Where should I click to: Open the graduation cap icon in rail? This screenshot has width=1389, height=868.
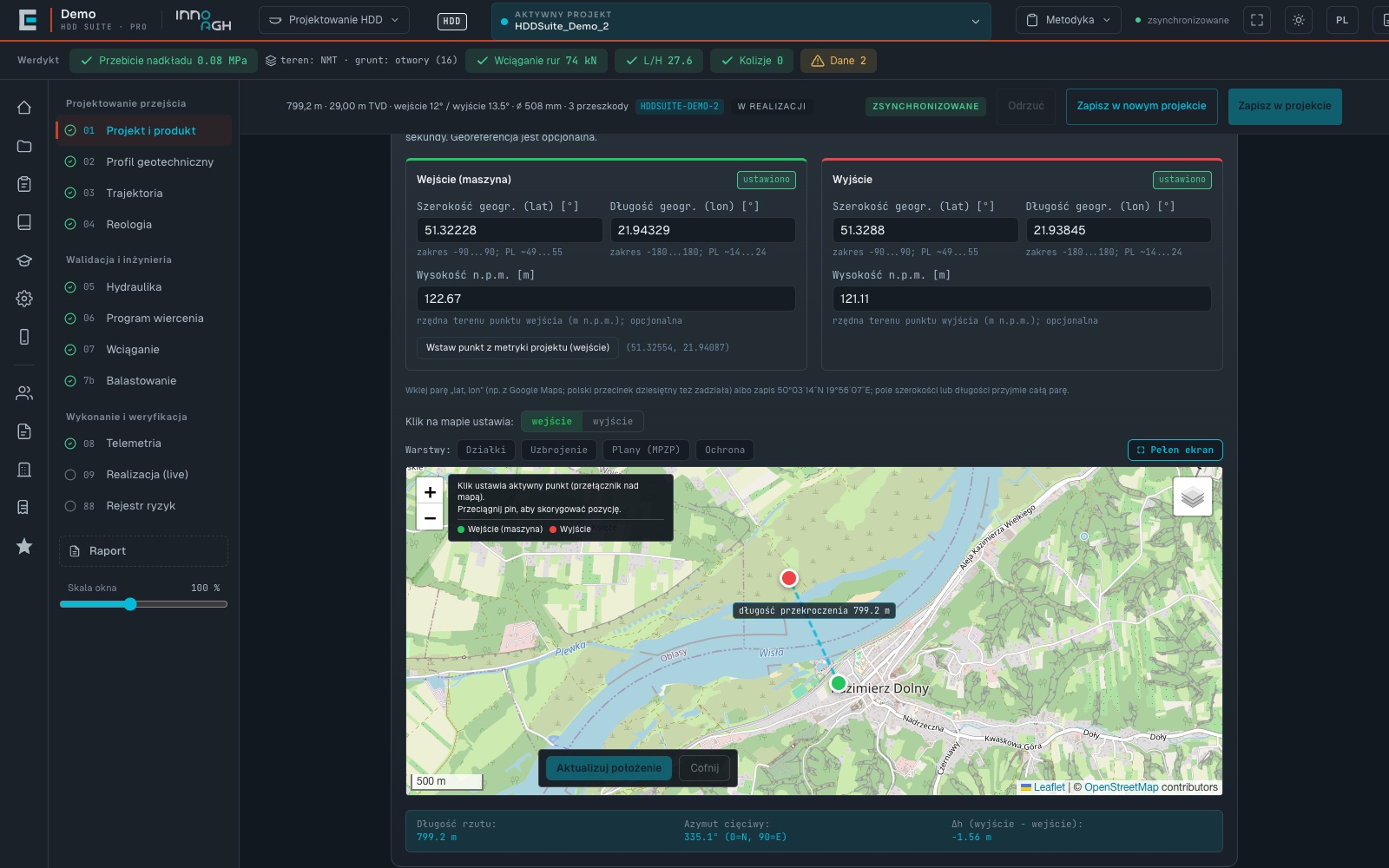pos(24,260)
